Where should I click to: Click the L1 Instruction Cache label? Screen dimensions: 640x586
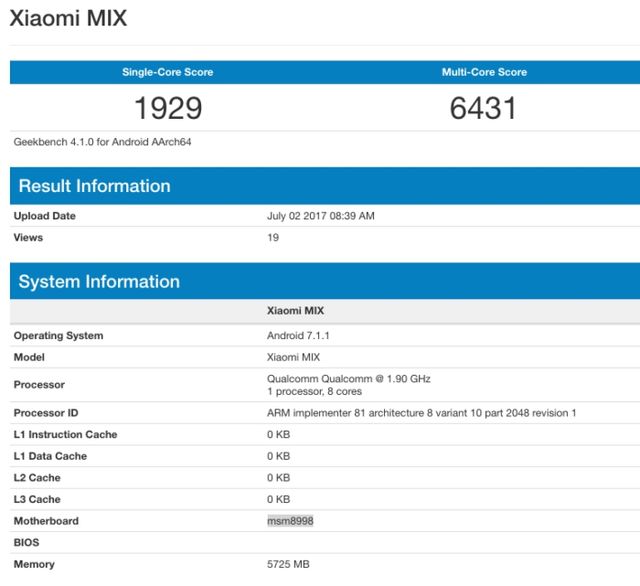pos(65,435)
